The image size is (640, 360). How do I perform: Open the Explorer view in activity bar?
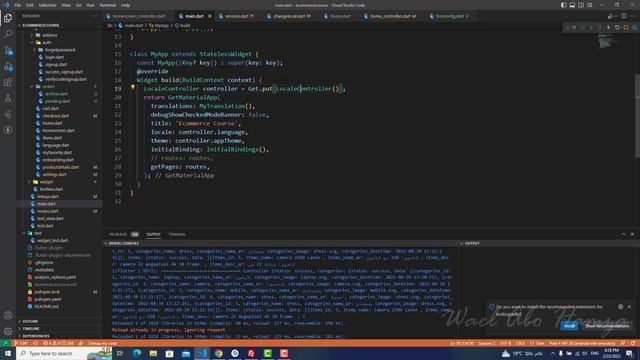click(x=8, y=18)
